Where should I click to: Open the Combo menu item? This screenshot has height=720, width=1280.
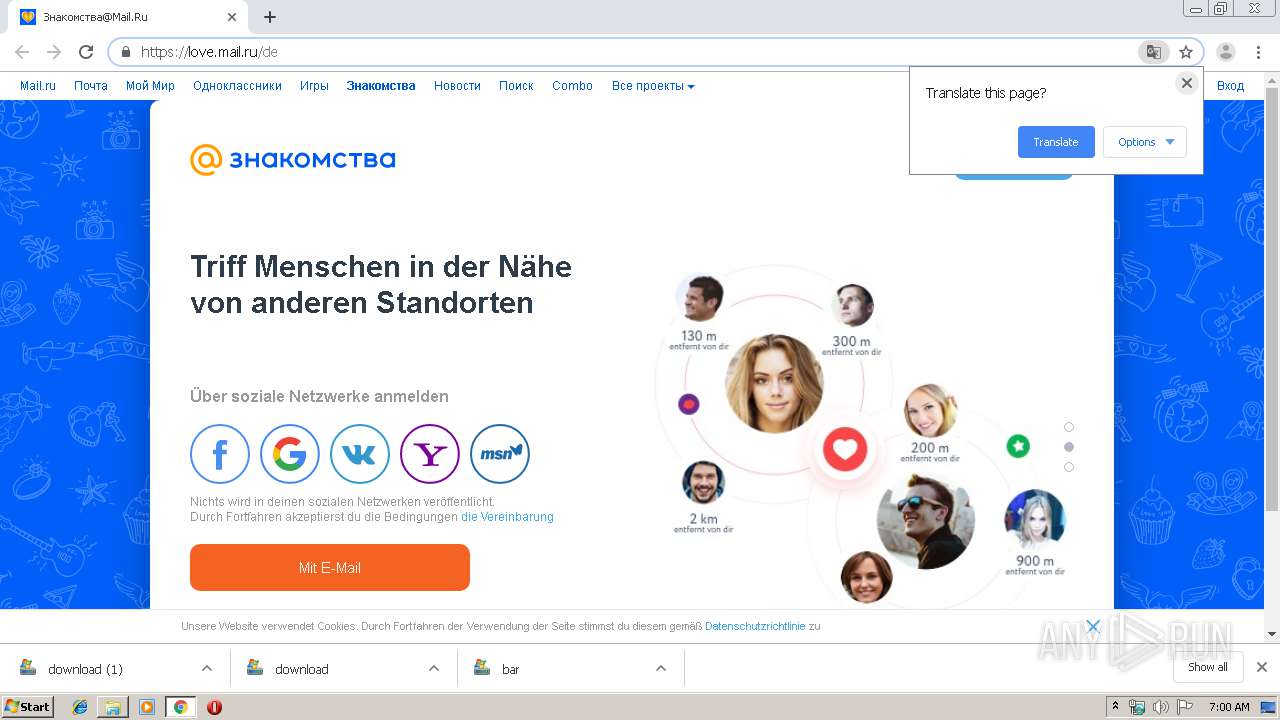click(572, 86)
